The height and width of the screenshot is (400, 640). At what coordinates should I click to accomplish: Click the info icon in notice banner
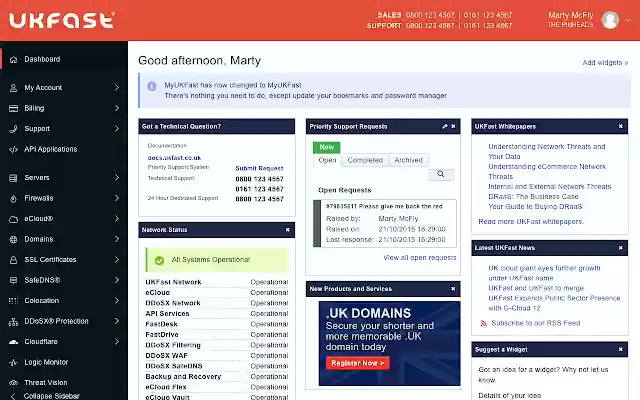[x=152, y=86]
